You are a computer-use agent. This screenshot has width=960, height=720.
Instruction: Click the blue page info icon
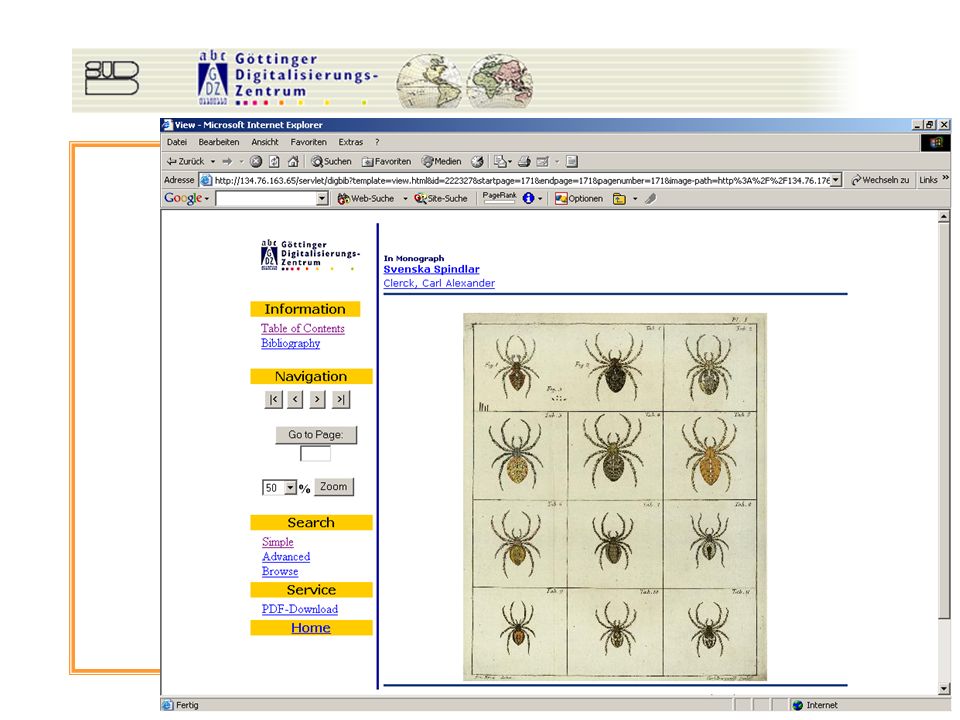528,198
